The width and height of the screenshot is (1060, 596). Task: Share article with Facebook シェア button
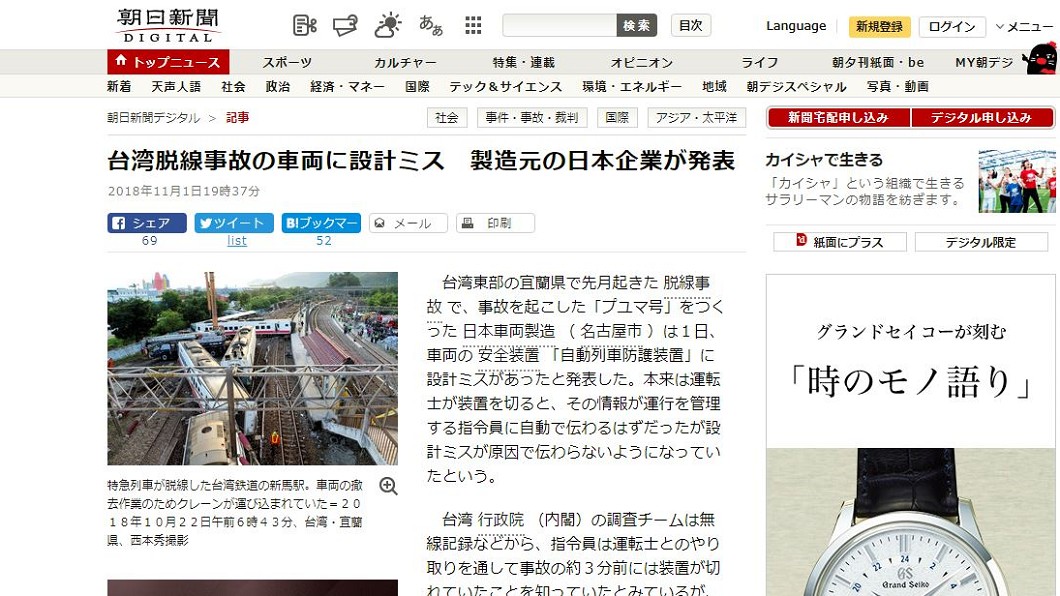pyautogui.click(x=147, y=223)
